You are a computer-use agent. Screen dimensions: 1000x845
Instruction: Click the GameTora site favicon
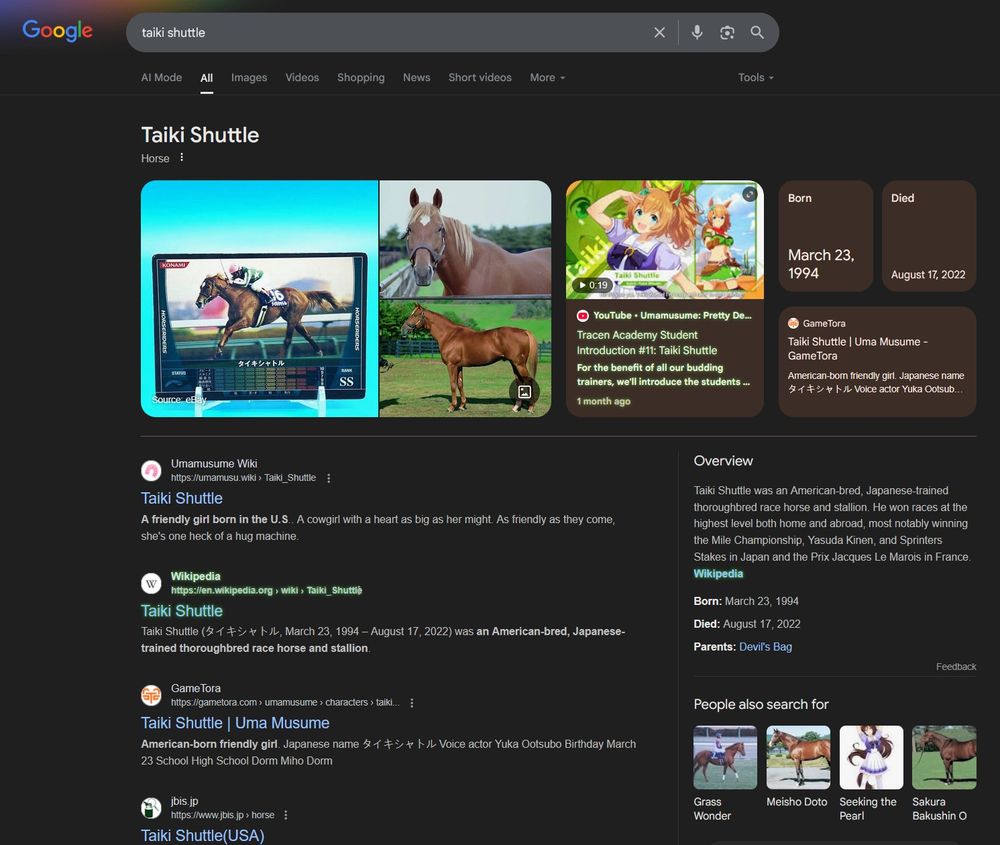(x=151, y=695)
